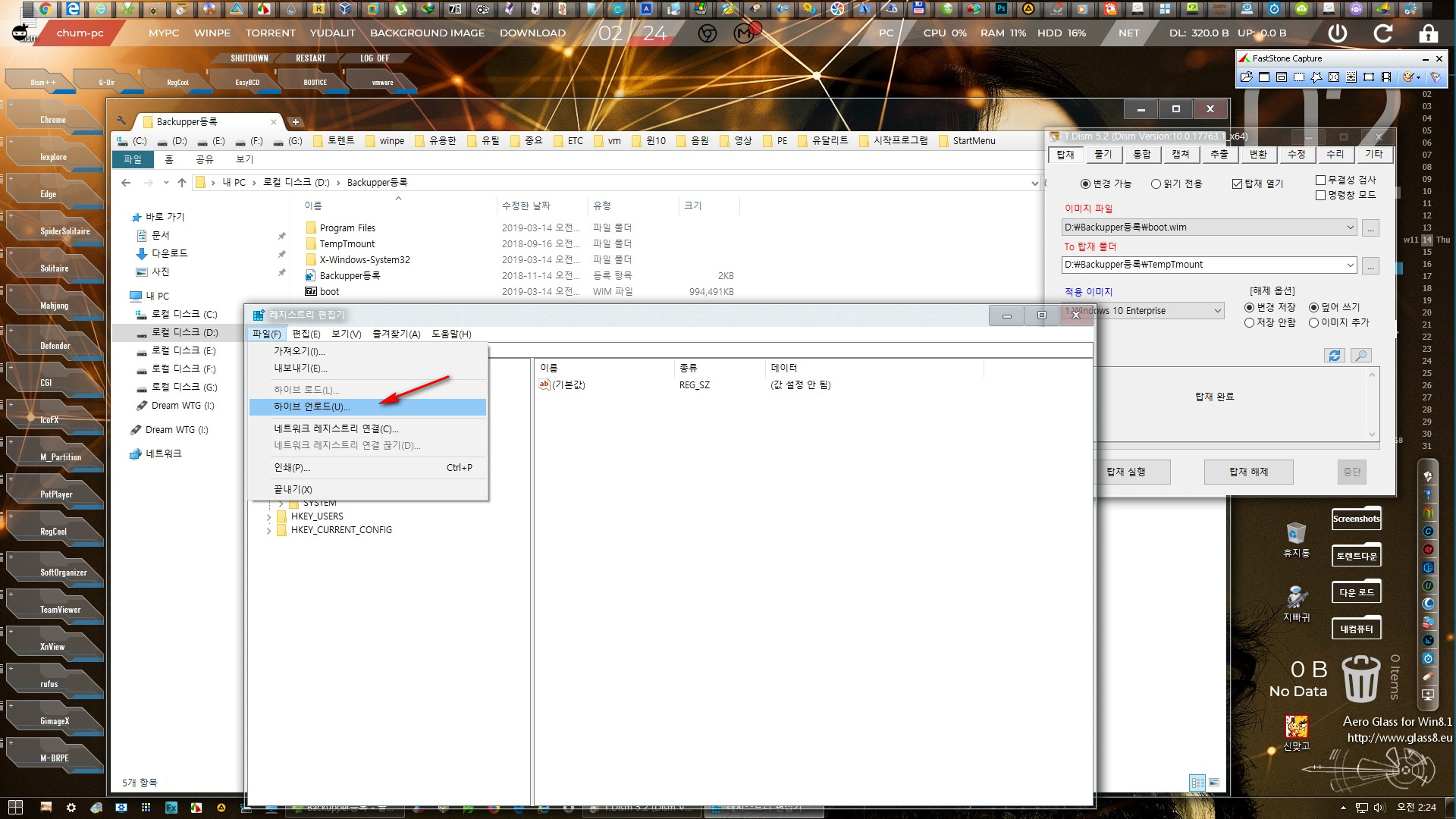Switch to 보기 ribbon tab in Explorer
This screenshot has width=1456, height=819.
244,160
